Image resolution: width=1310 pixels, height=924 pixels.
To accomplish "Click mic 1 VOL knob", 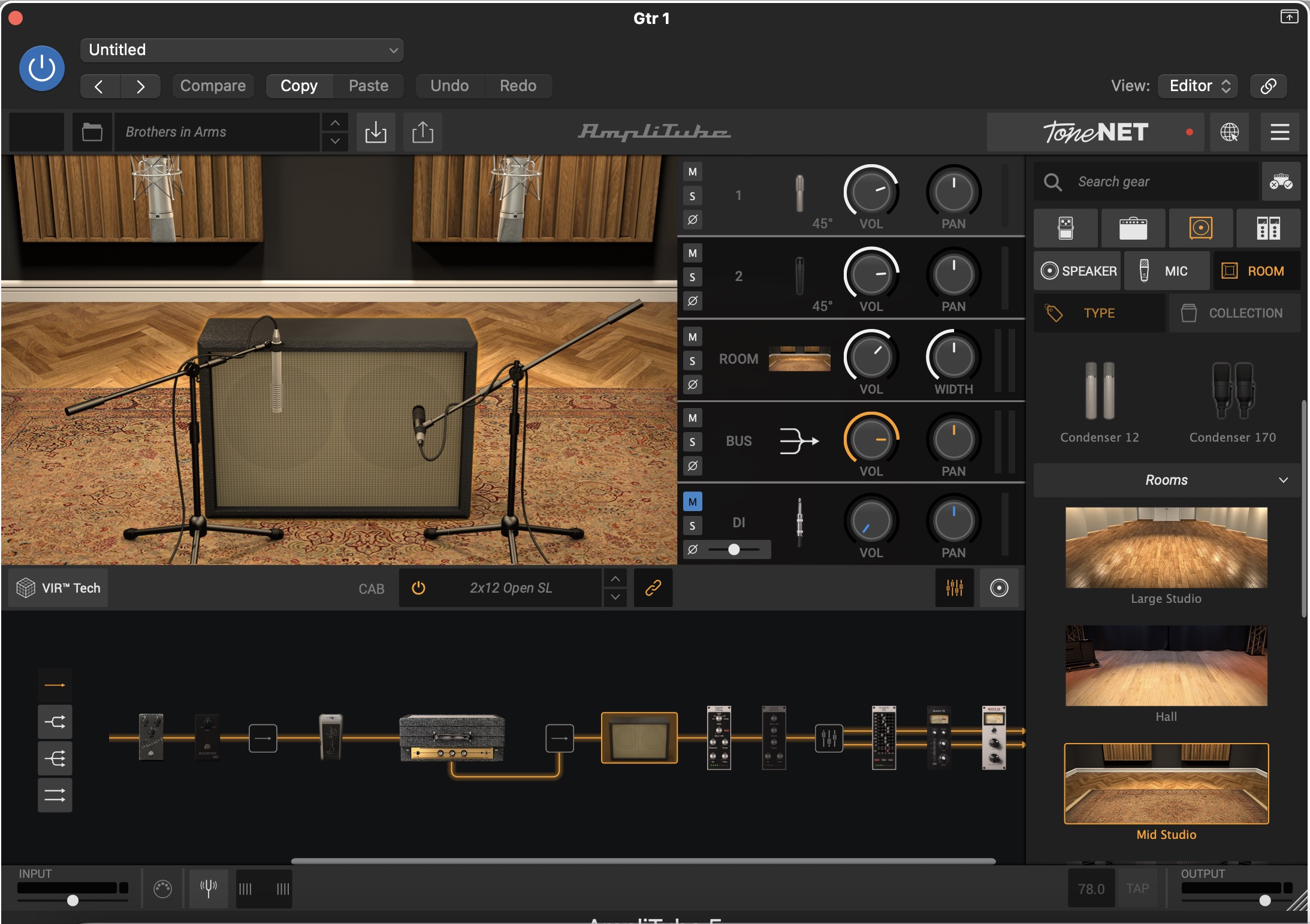I will 871,192.
